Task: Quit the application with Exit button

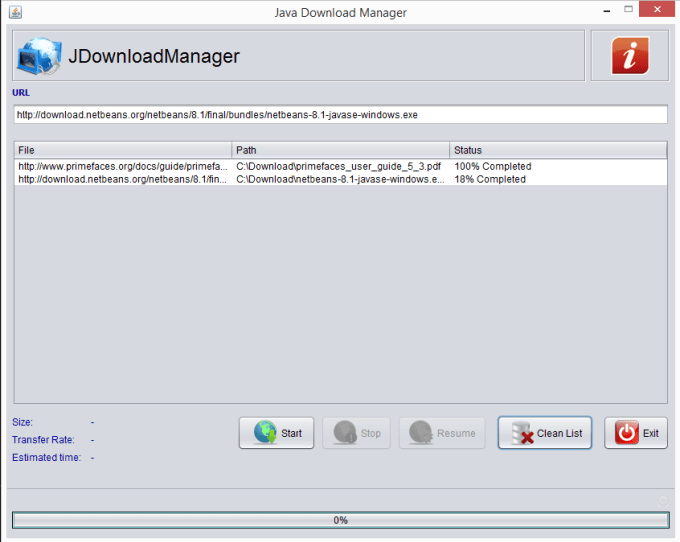Action: click(x=636, y=433)
